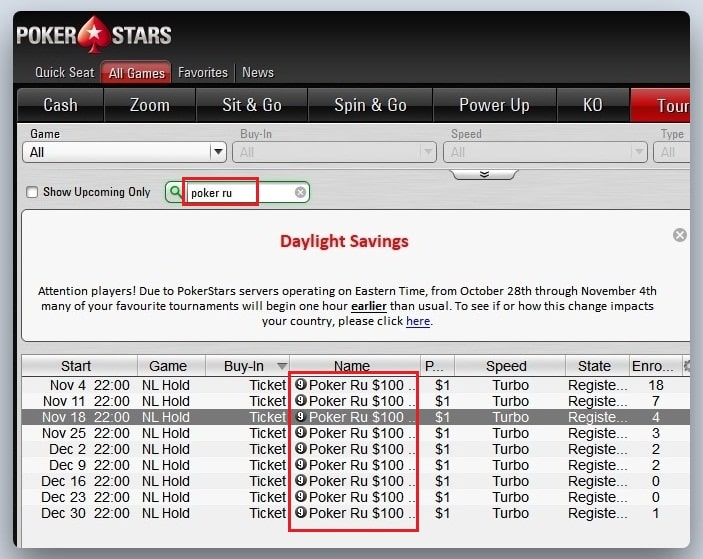Sort by Speed column header
The width and height of the screenshot is (703, 559).
tap(510, 366)
